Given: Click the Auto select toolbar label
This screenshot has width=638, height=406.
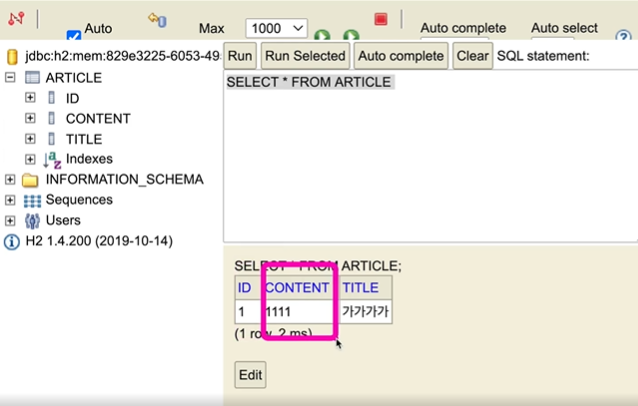Looking at the screenshot, I should (x=564, y=28).
